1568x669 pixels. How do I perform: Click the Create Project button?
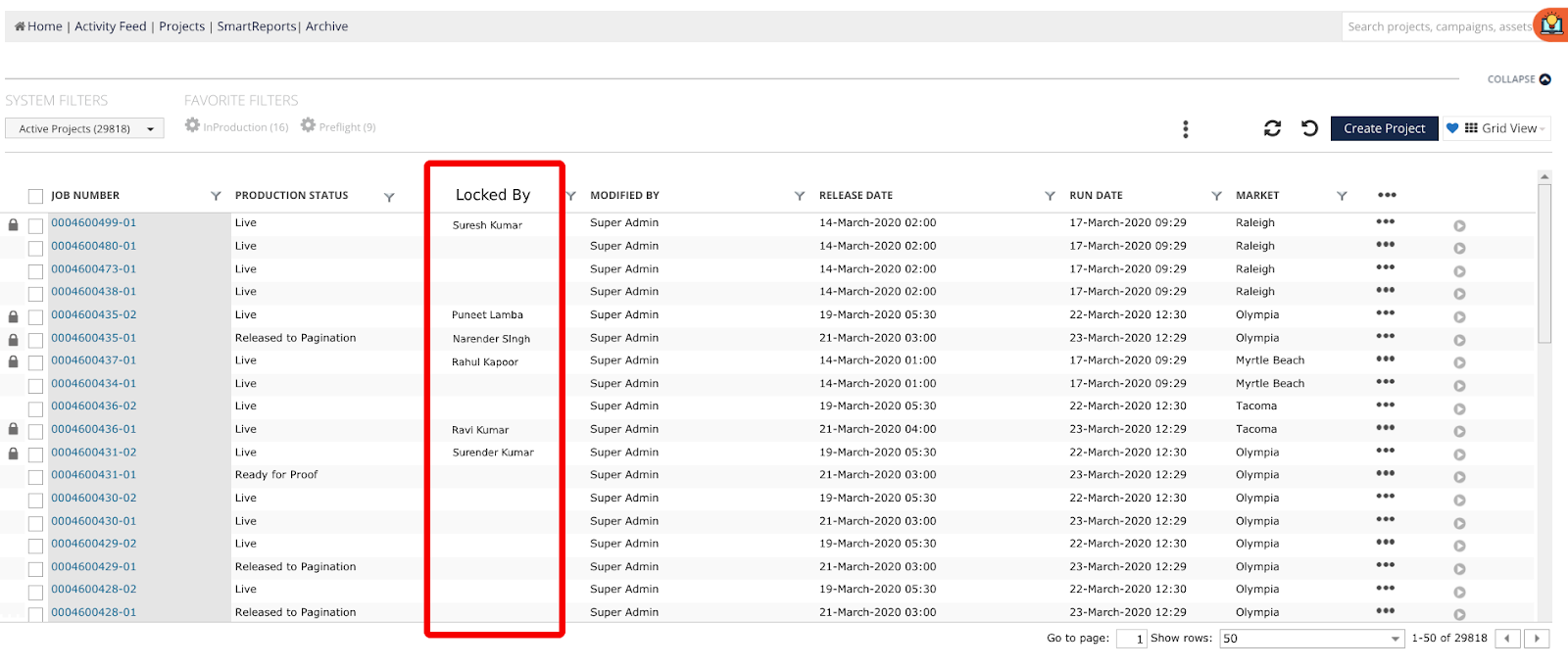(x=1384, y=128)
